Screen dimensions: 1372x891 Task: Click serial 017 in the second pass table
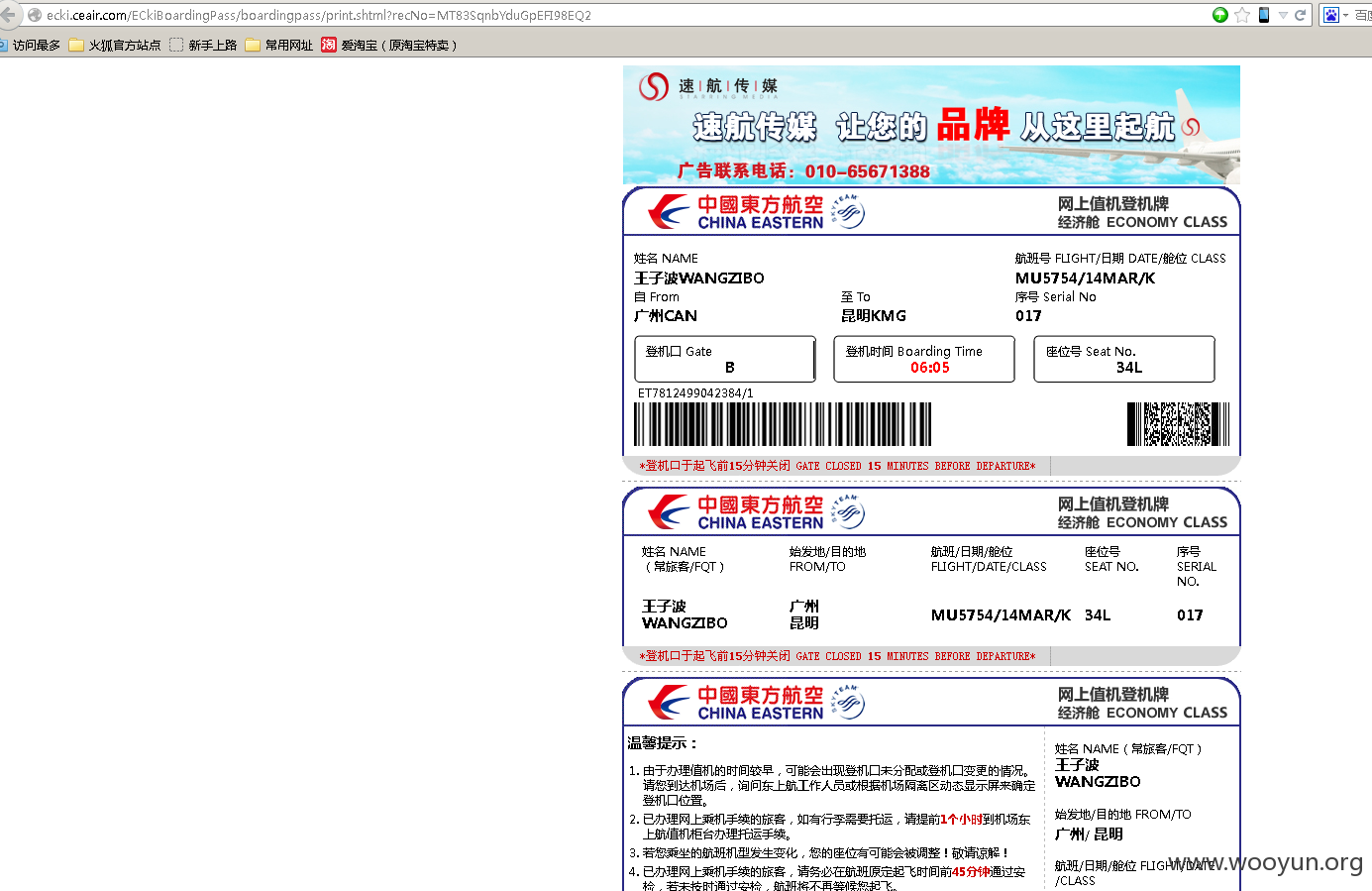tap(1190, 615)
